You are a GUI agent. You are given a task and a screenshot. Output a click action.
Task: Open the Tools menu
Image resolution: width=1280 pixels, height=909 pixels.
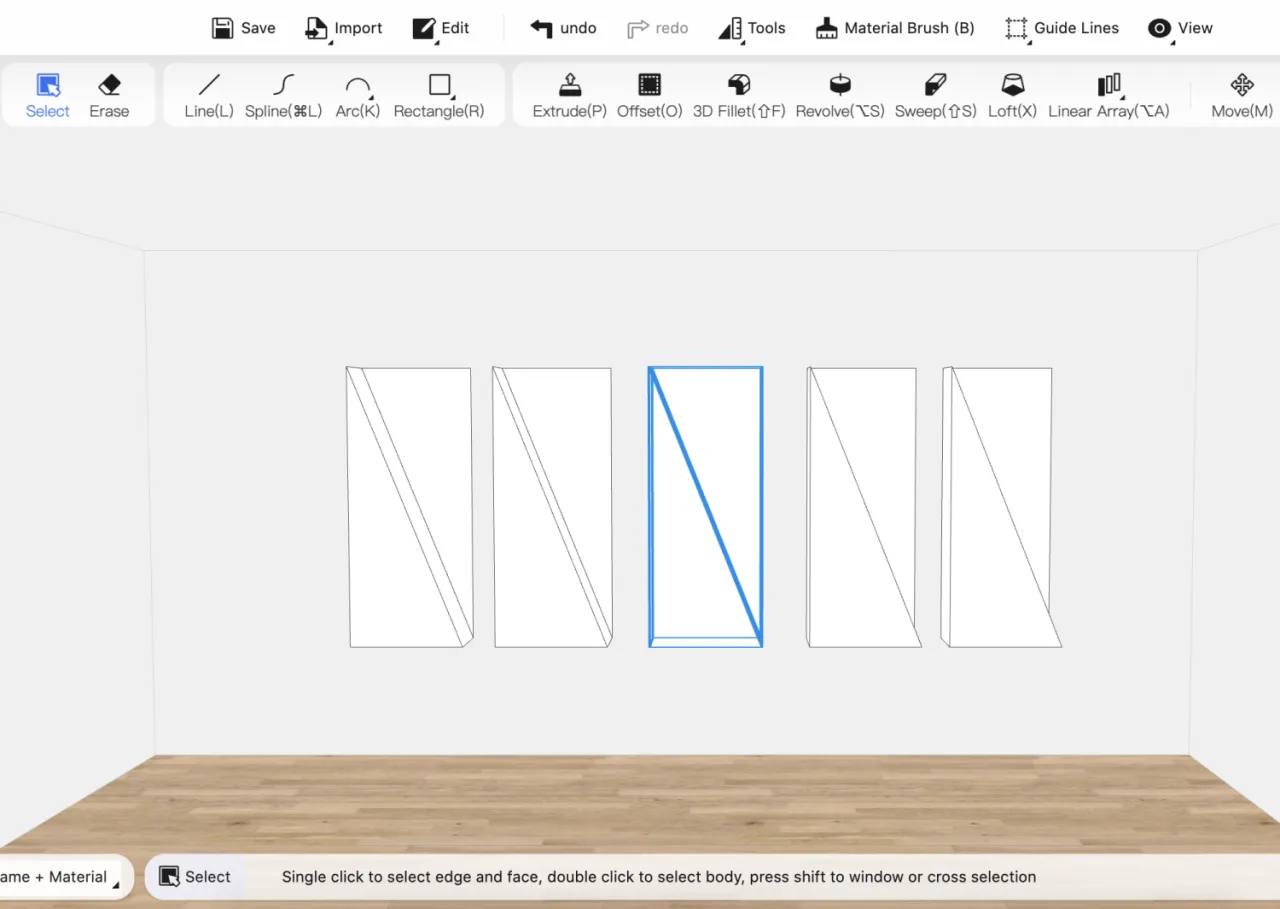752,28
